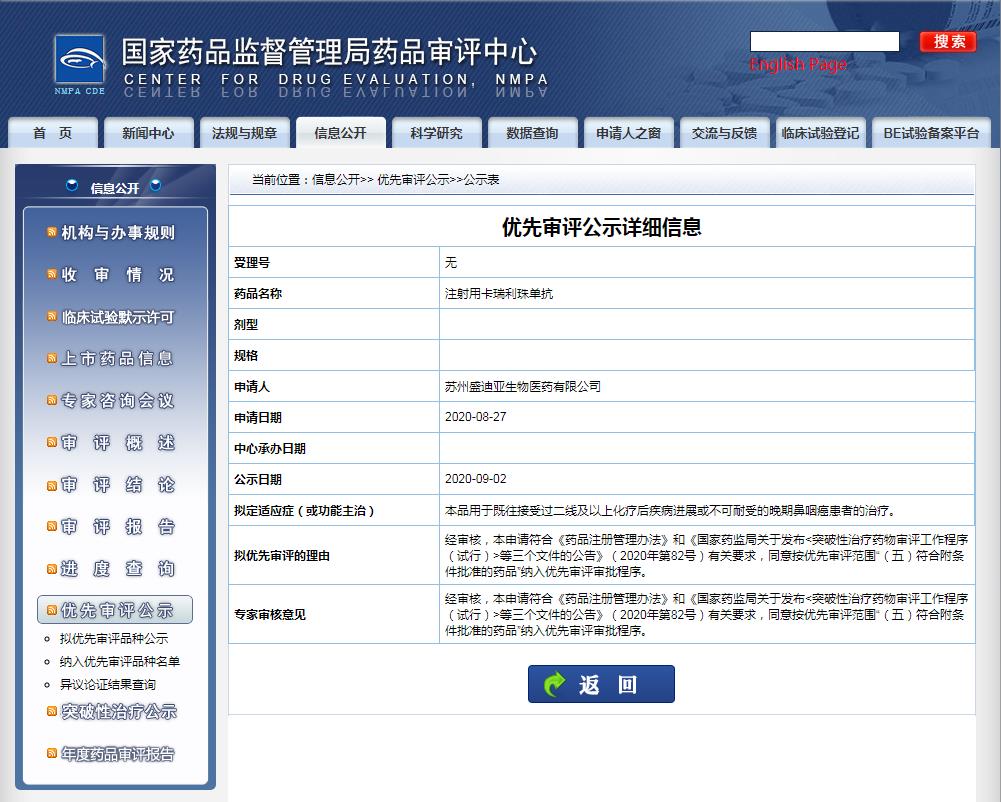Viewport: 1001px width, 802px height.
Task: Click the red 搜索 button
Action: coord(948,42)
